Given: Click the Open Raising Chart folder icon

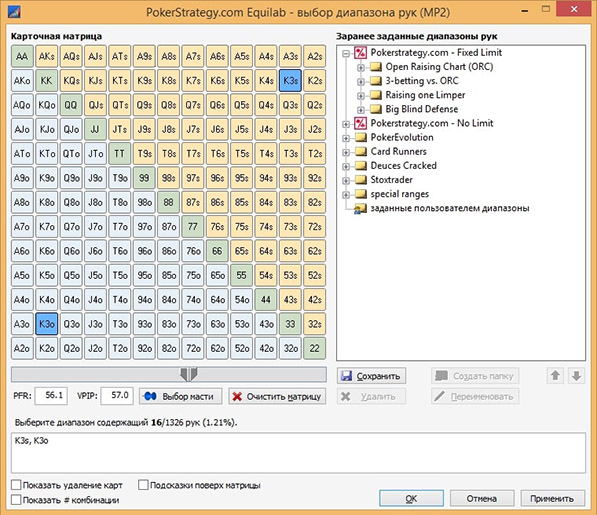Looking at the screenshot, I should [376, 67].
